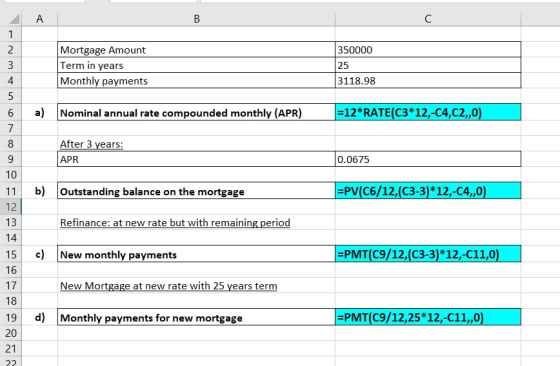The image size is (560, 366).
Task: Select column B header
Action: (196, 19)
